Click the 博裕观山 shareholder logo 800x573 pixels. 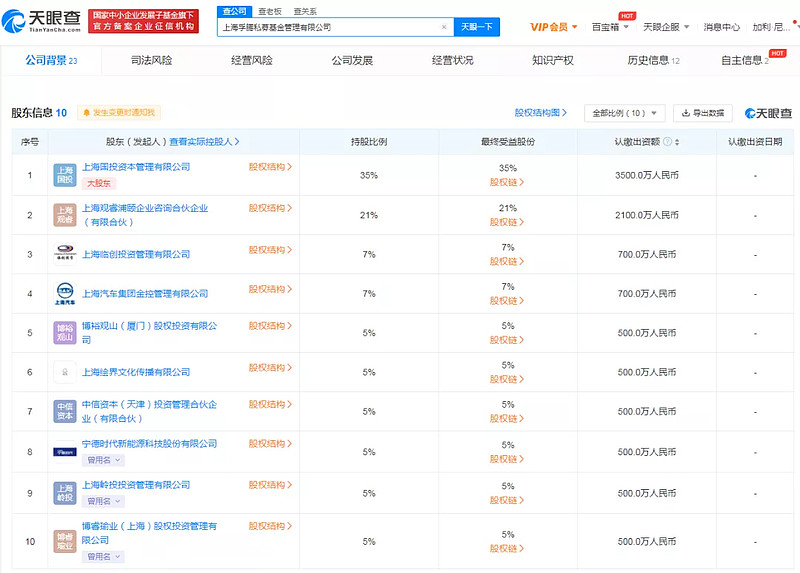(65, 333)
